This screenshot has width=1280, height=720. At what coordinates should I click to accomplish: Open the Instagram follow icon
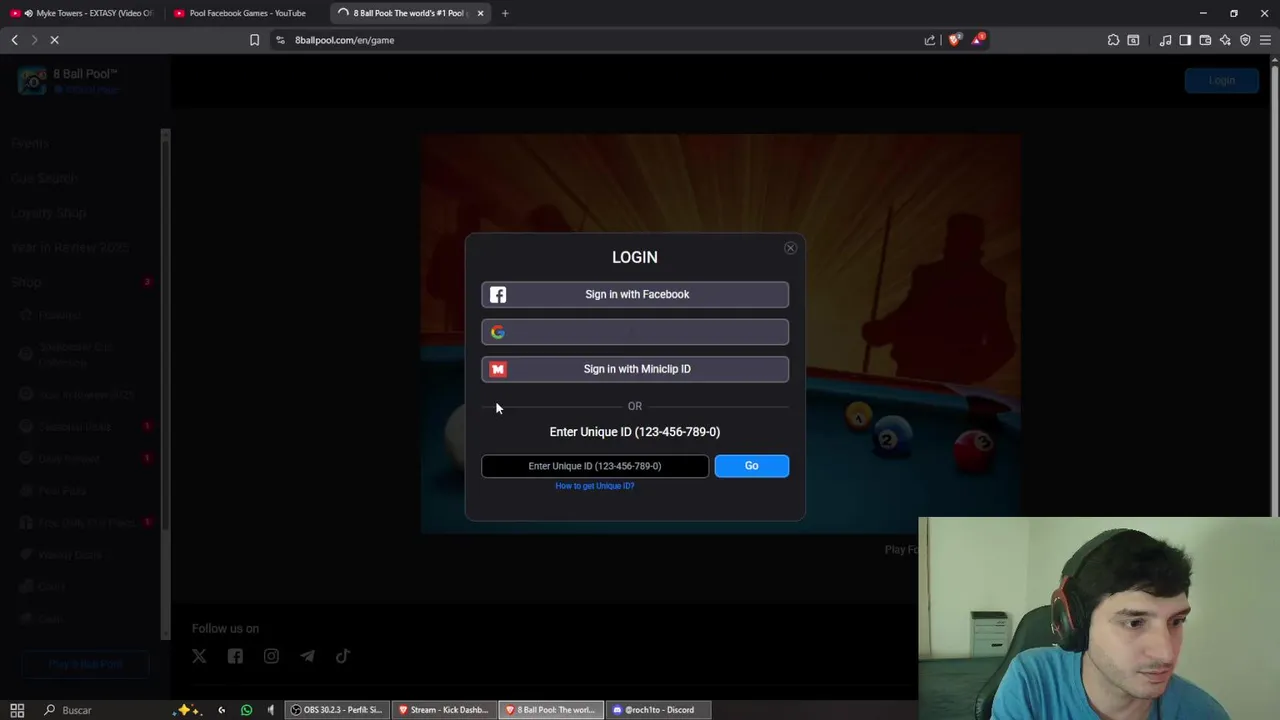click(271, 656)
